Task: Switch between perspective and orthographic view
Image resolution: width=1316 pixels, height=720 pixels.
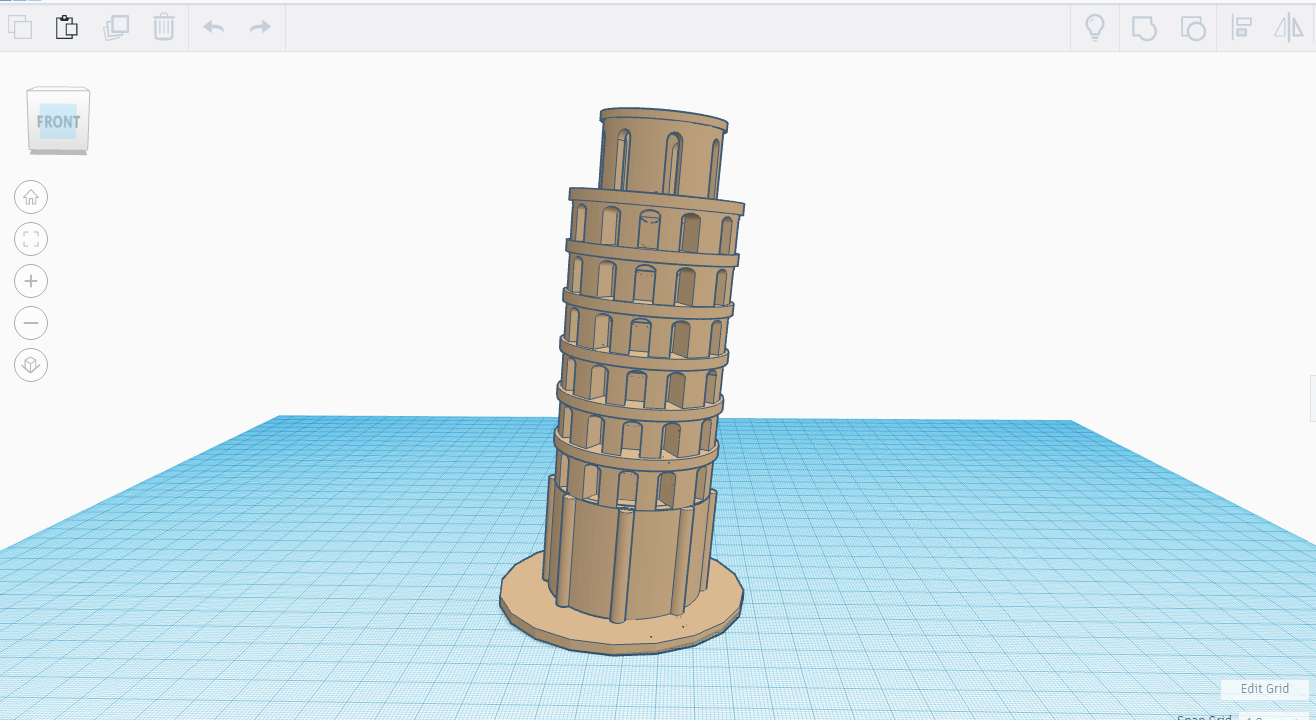Action: (31, 365)
